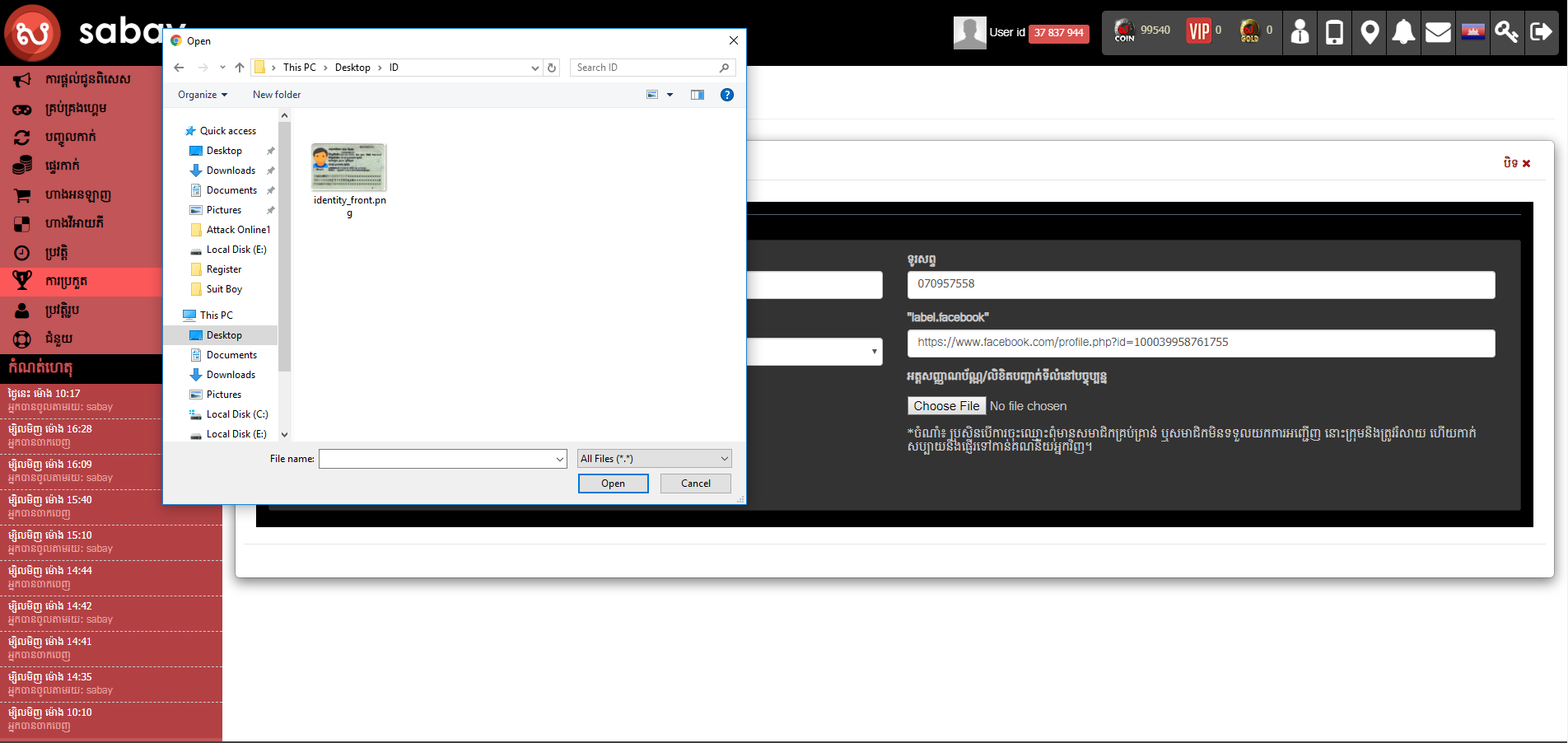The width and height of the screenshot is (1568, 743).
Task: Click the notification bell icon
Action: tap(1403, 32)
